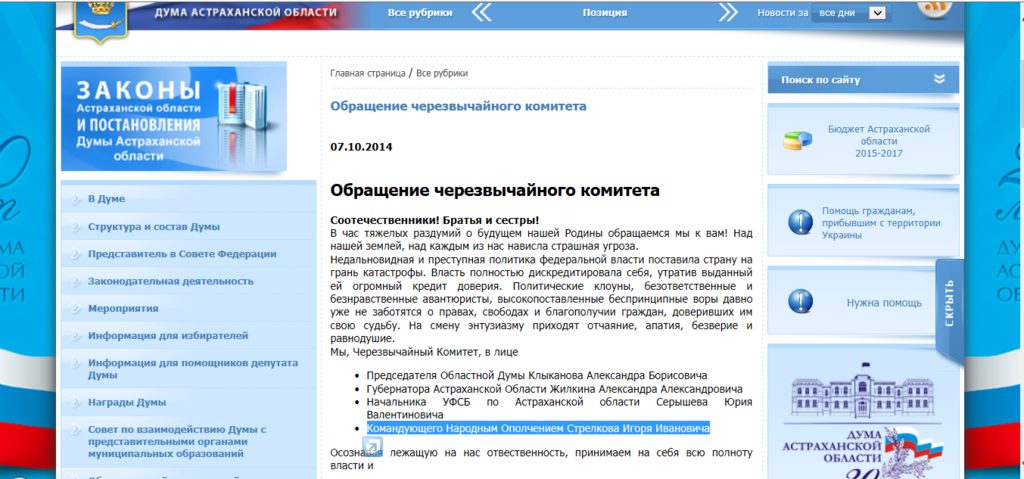Viewport: 1024px width, 479px height.
Task: Open Информация для избирателей
Action: [168, 336]
